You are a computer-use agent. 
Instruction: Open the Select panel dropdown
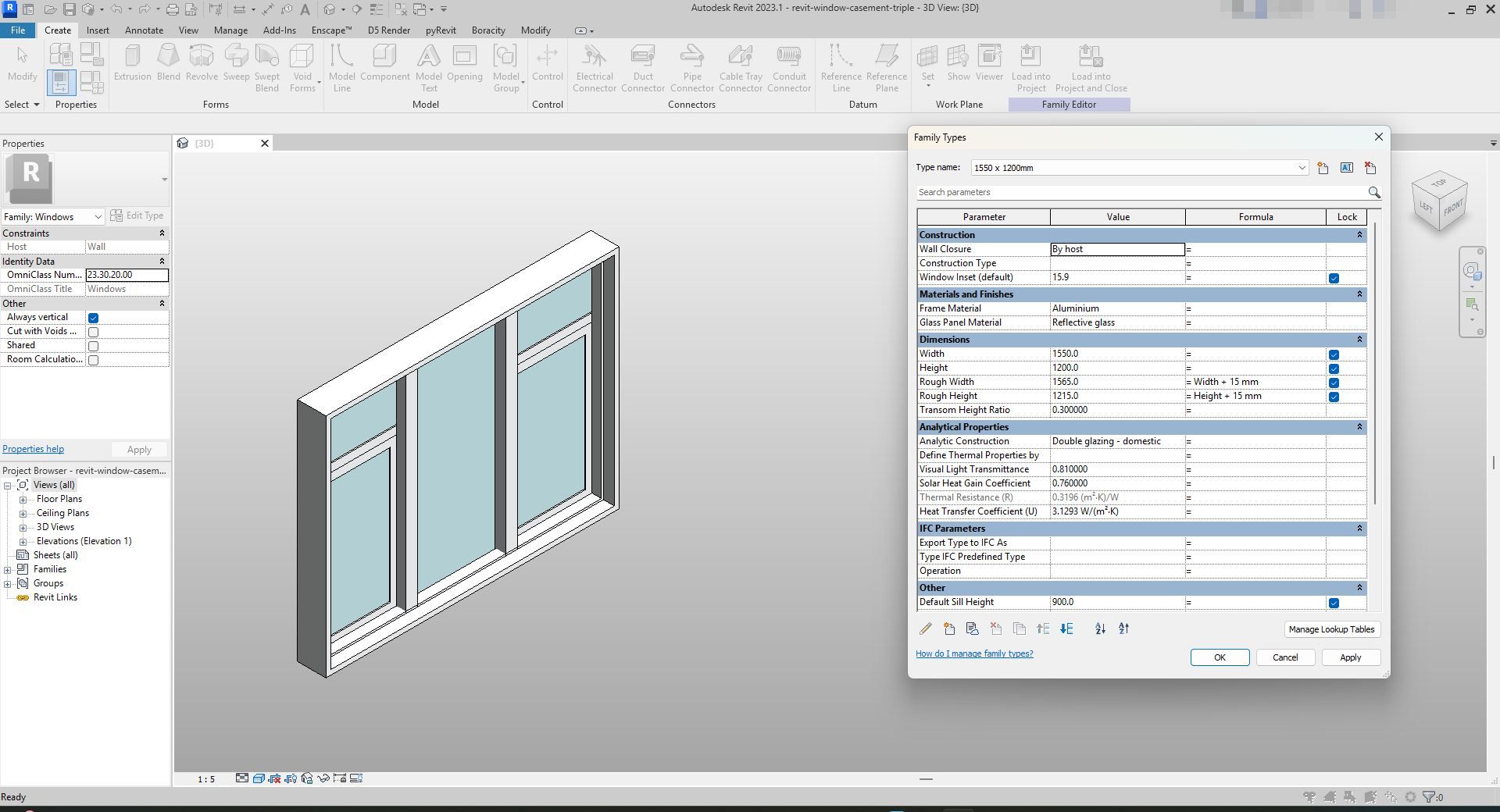pyautogui.click(x=22, y=105)
